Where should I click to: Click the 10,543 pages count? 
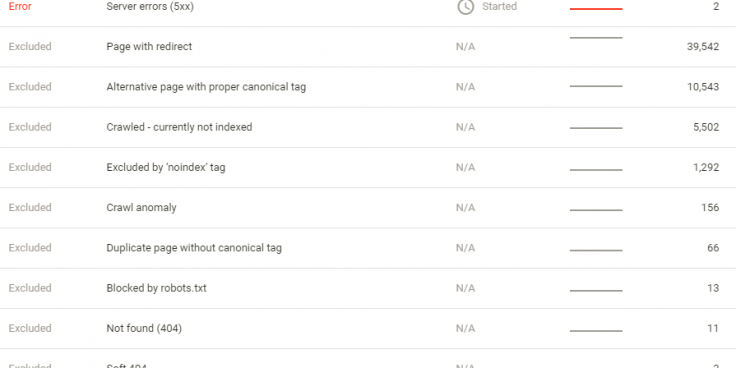point(703,87)
